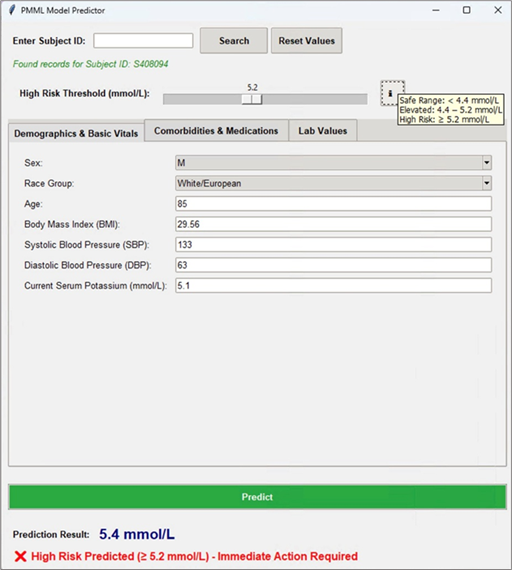Viewport: 512px width, 570px height.
Task: Click the green Predict button
Action: (x=257, y=497)
